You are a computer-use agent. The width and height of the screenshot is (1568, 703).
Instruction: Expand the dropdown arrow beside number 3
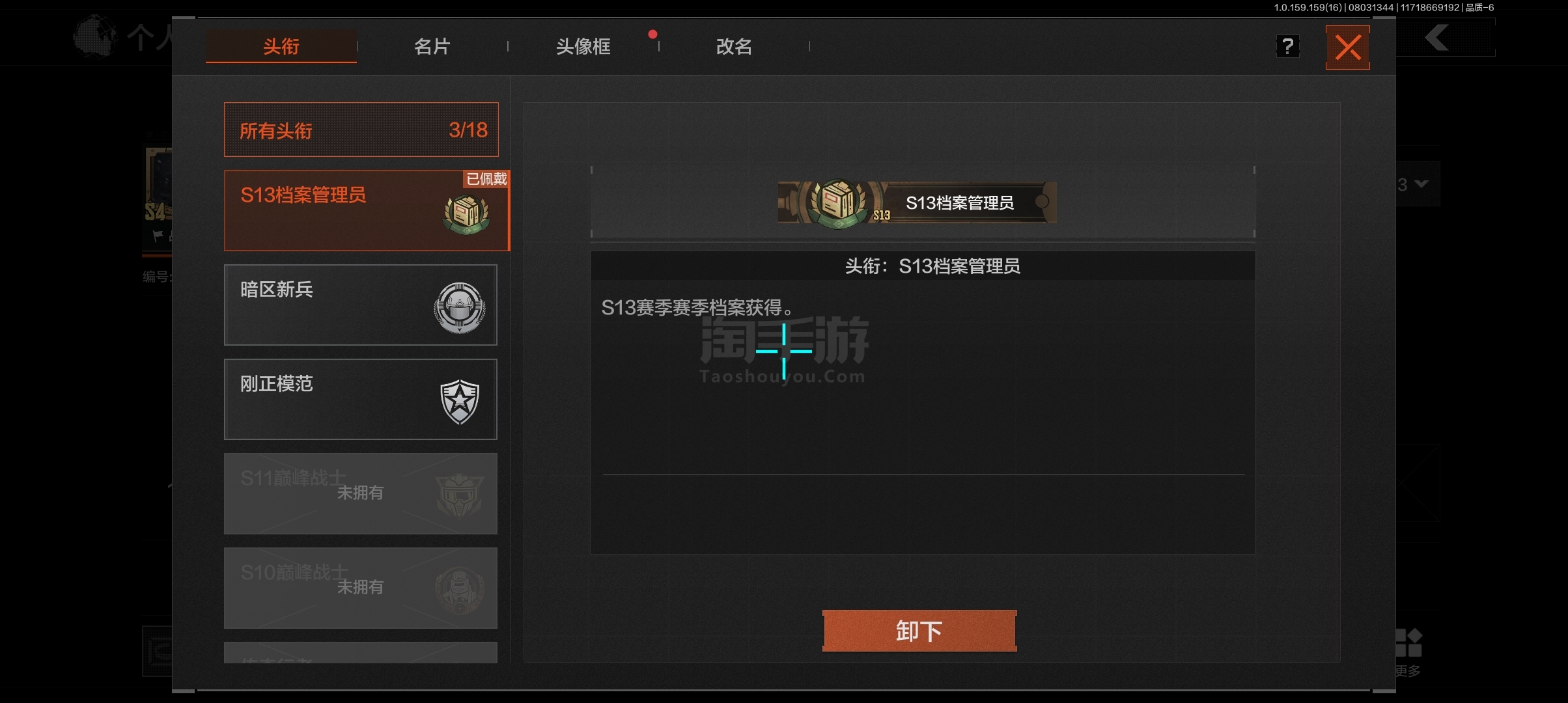click(x=1422, y=184)
